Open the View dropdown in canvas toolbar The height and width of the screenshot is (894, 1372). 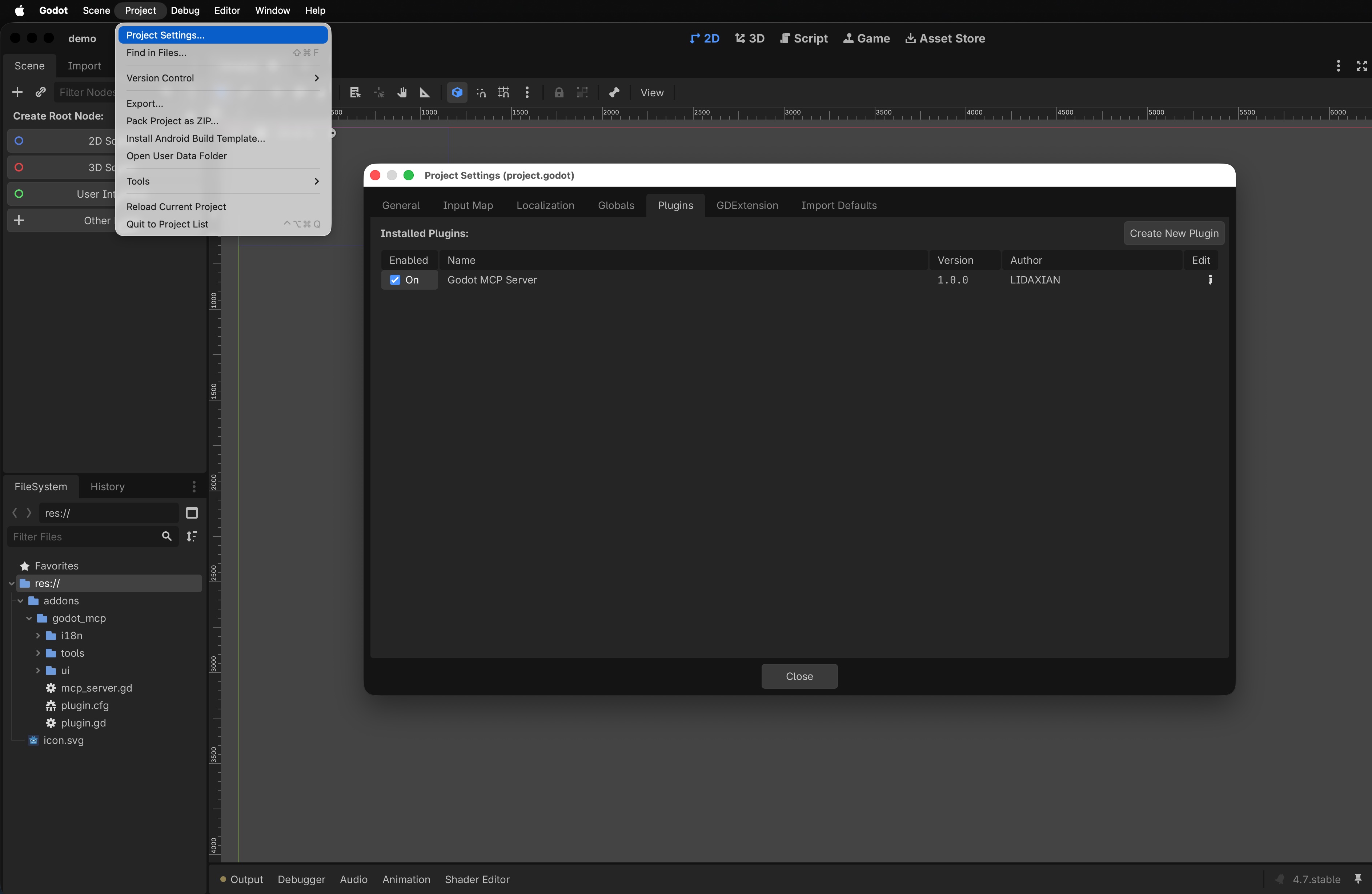click(652, 92)
